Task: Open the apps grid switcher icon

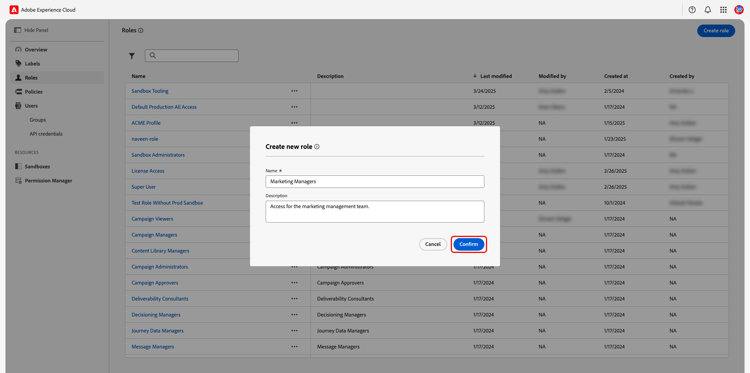Action: tap(723, 10)
